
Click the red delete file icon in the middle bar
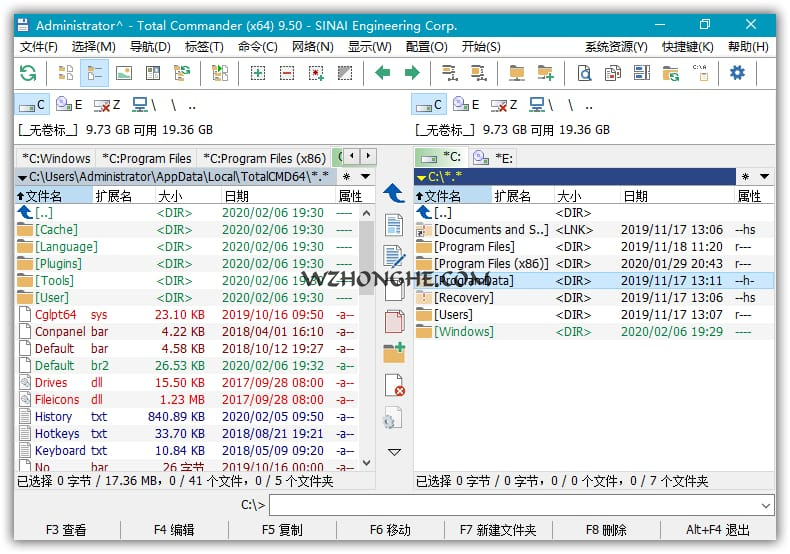(394, 386)
